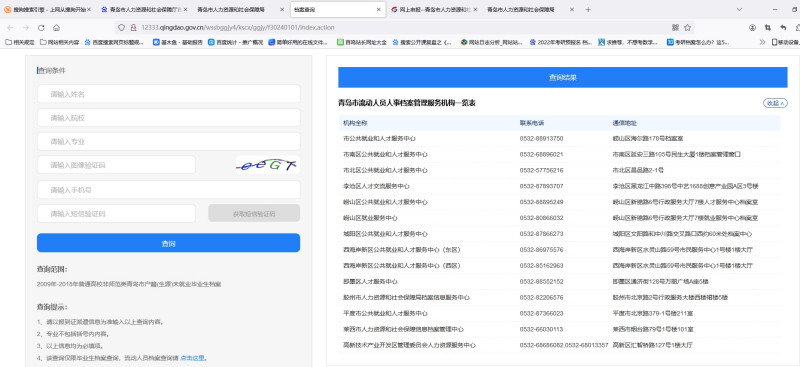Click the 机构全称 column header
This screenshot has width=800, height=367.
point(355,123)
